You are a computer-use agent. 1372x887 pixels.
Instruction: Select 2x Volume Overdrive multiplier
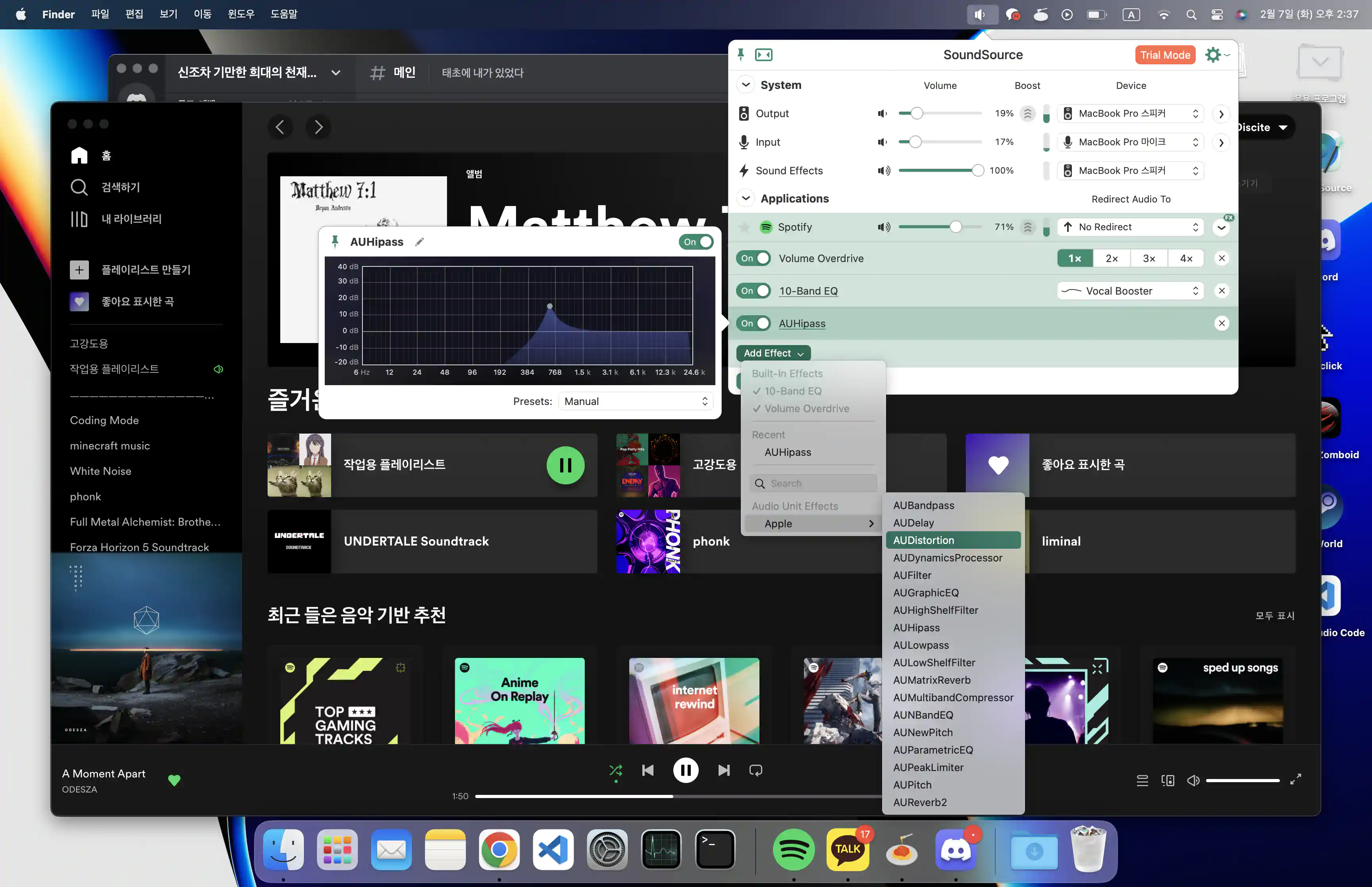click(x=1111, y=258)
